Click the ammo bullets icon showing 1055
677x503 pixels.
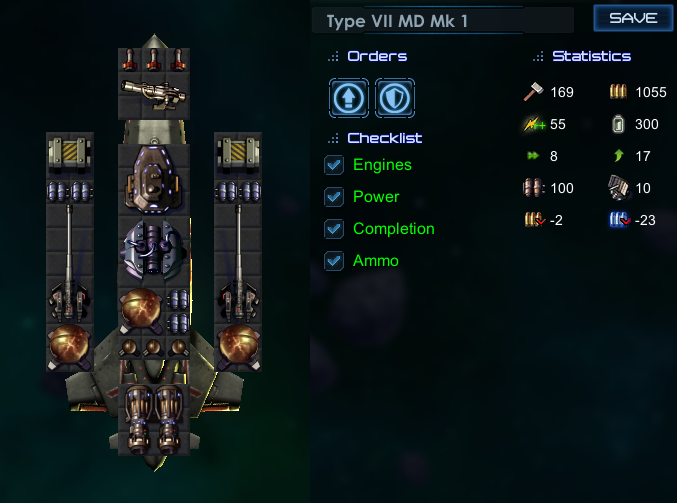pyautogui.click(x=618, y=92)
